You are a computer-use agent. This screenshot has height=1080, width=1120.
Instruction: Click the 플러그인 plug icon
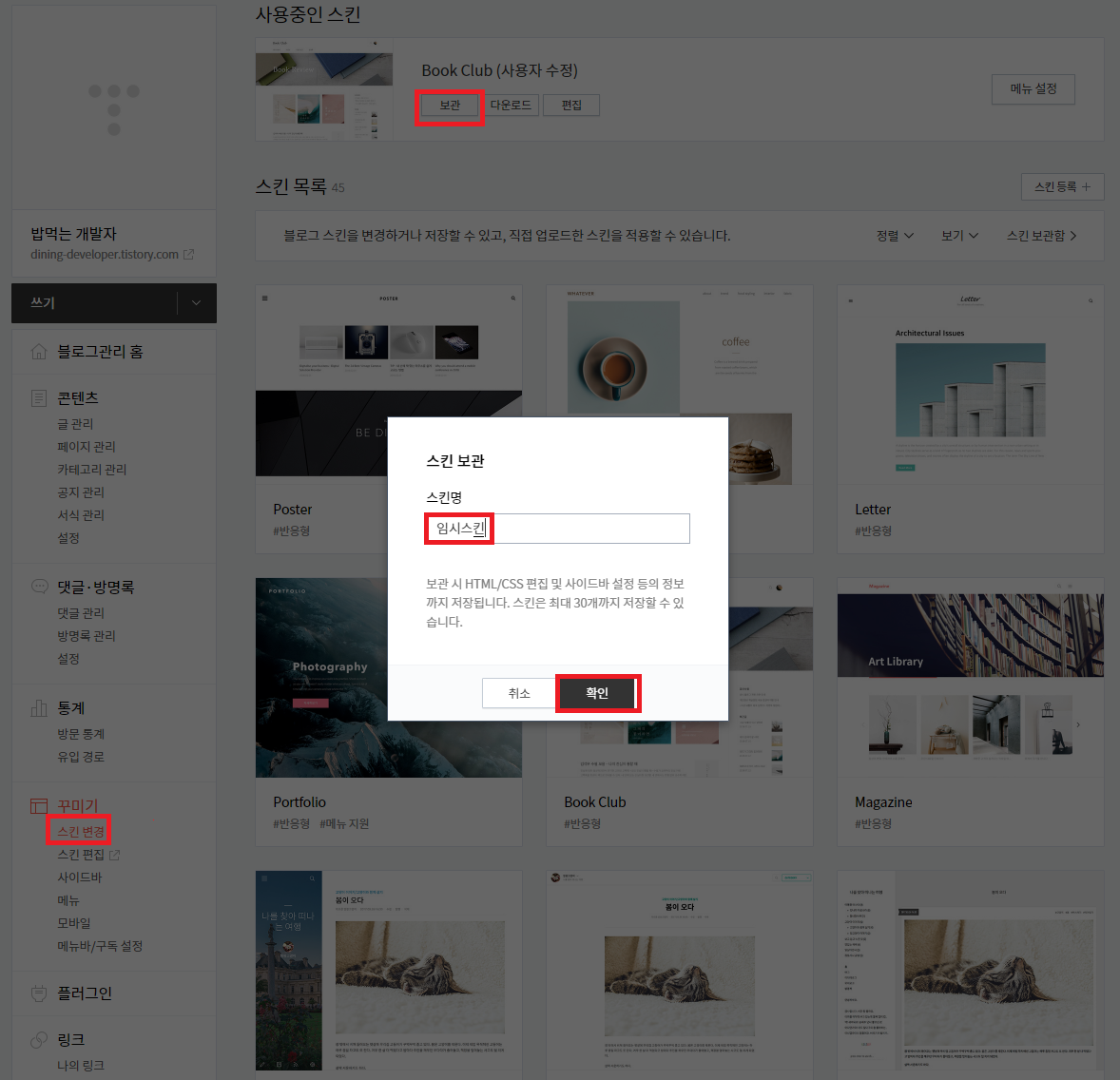(39, 993)
